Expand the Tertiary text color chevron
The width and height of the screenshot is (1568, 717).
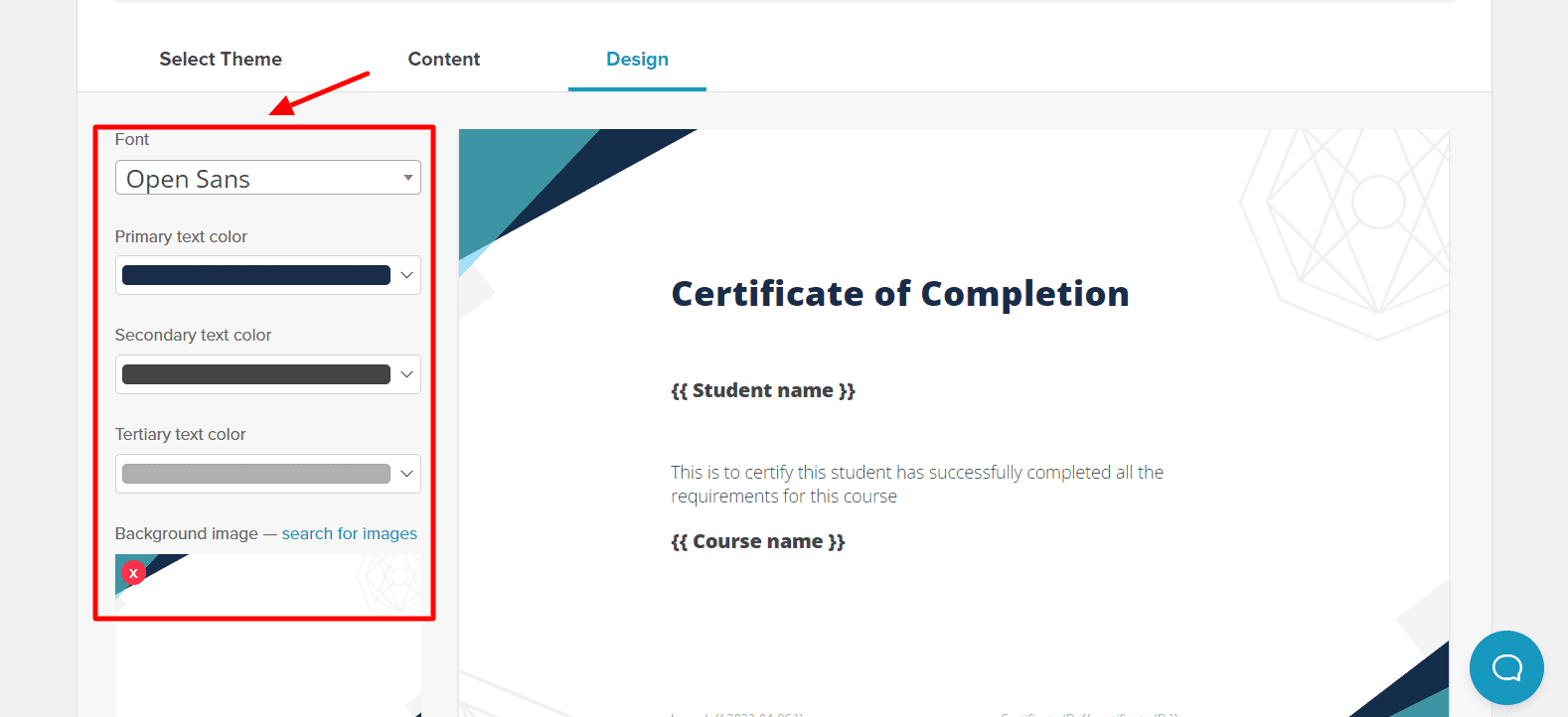point(406,474)
